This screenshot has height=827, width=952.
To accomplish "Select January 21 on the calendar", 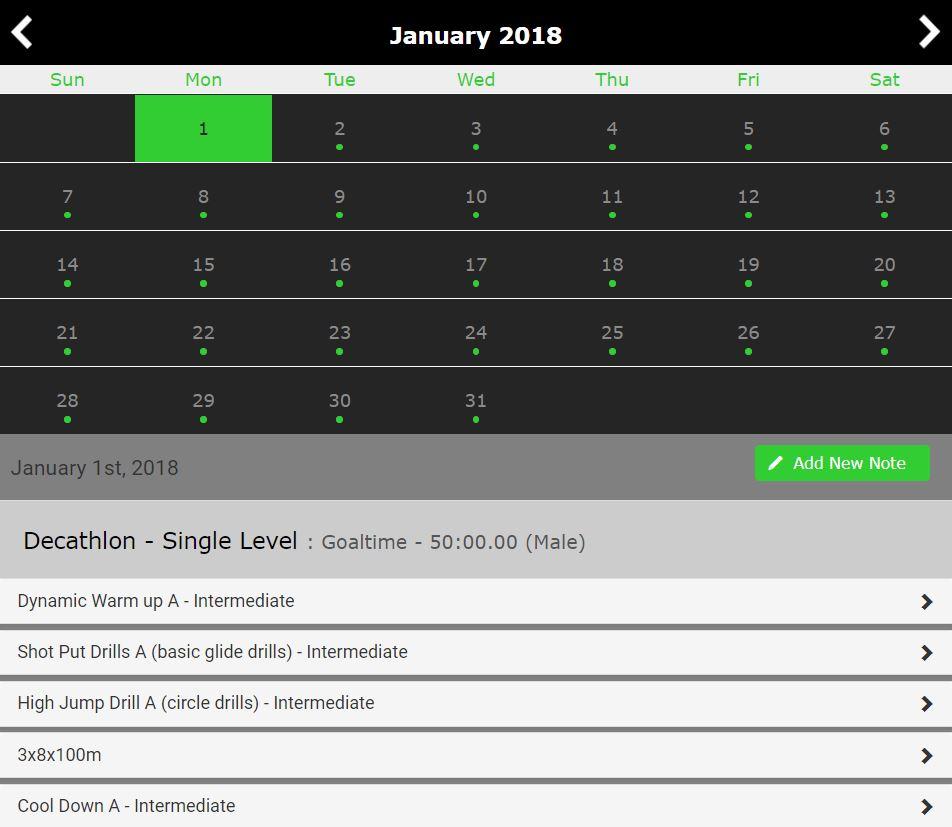I will click(x=67, y=333).
